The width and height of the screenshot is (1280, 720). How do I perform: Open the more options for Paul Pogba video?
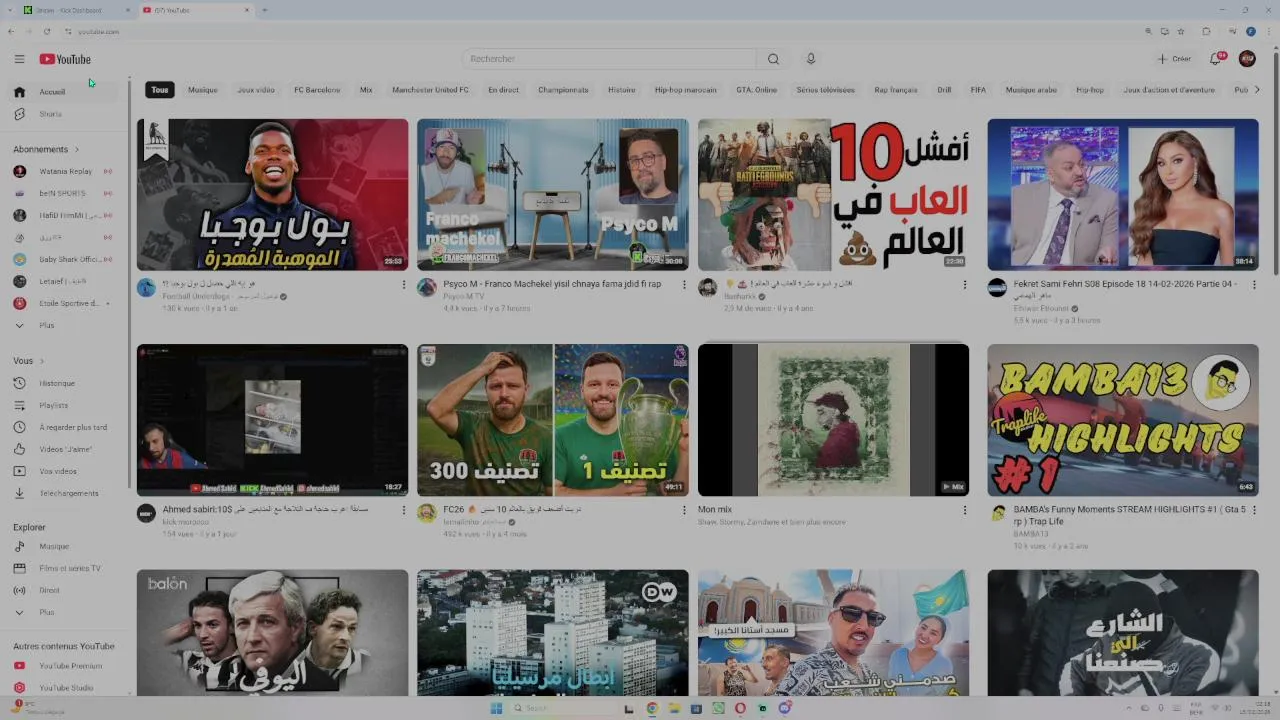(x=404, y=285)
